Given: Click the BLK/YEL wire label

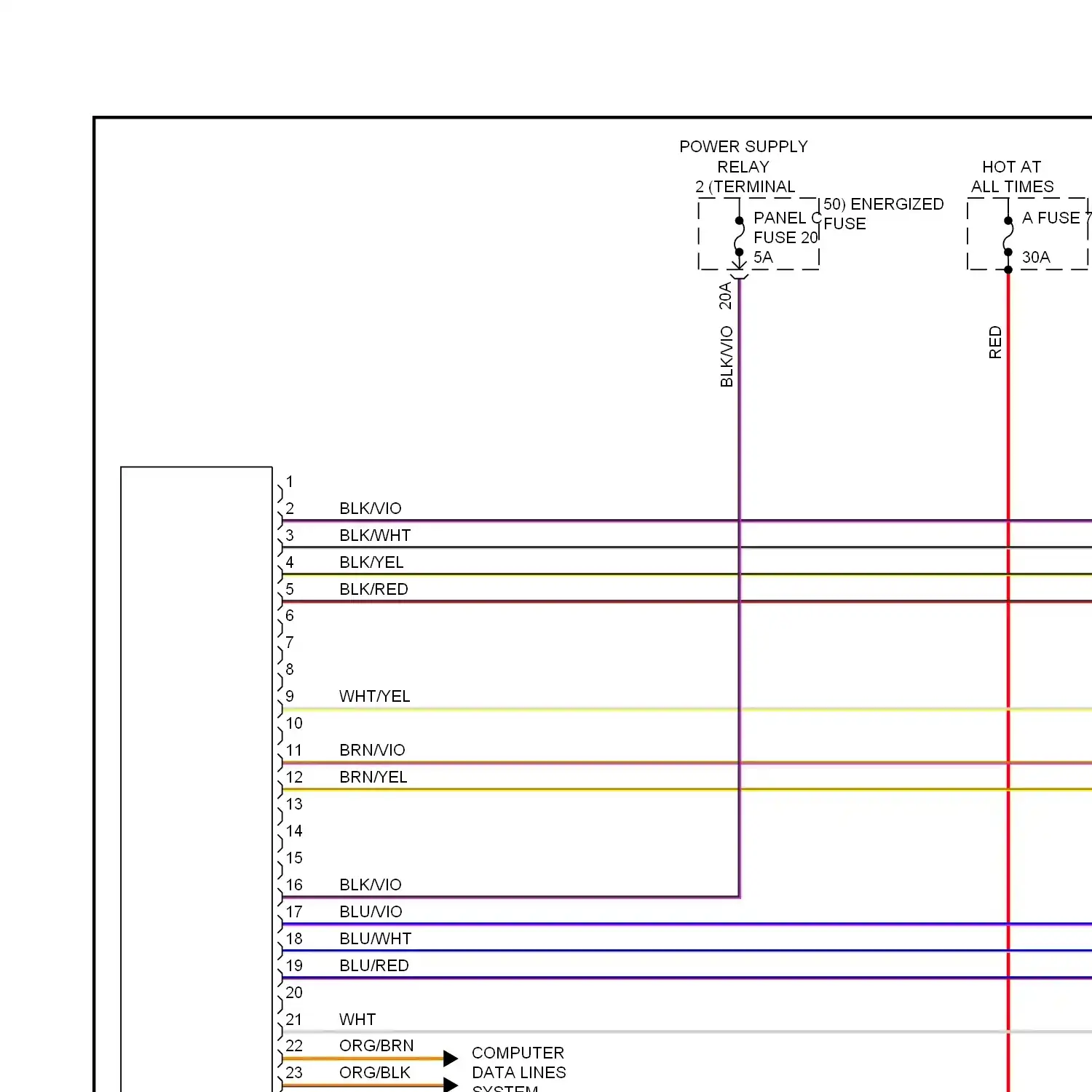Looking at the screenshot, I should point(371,562).
